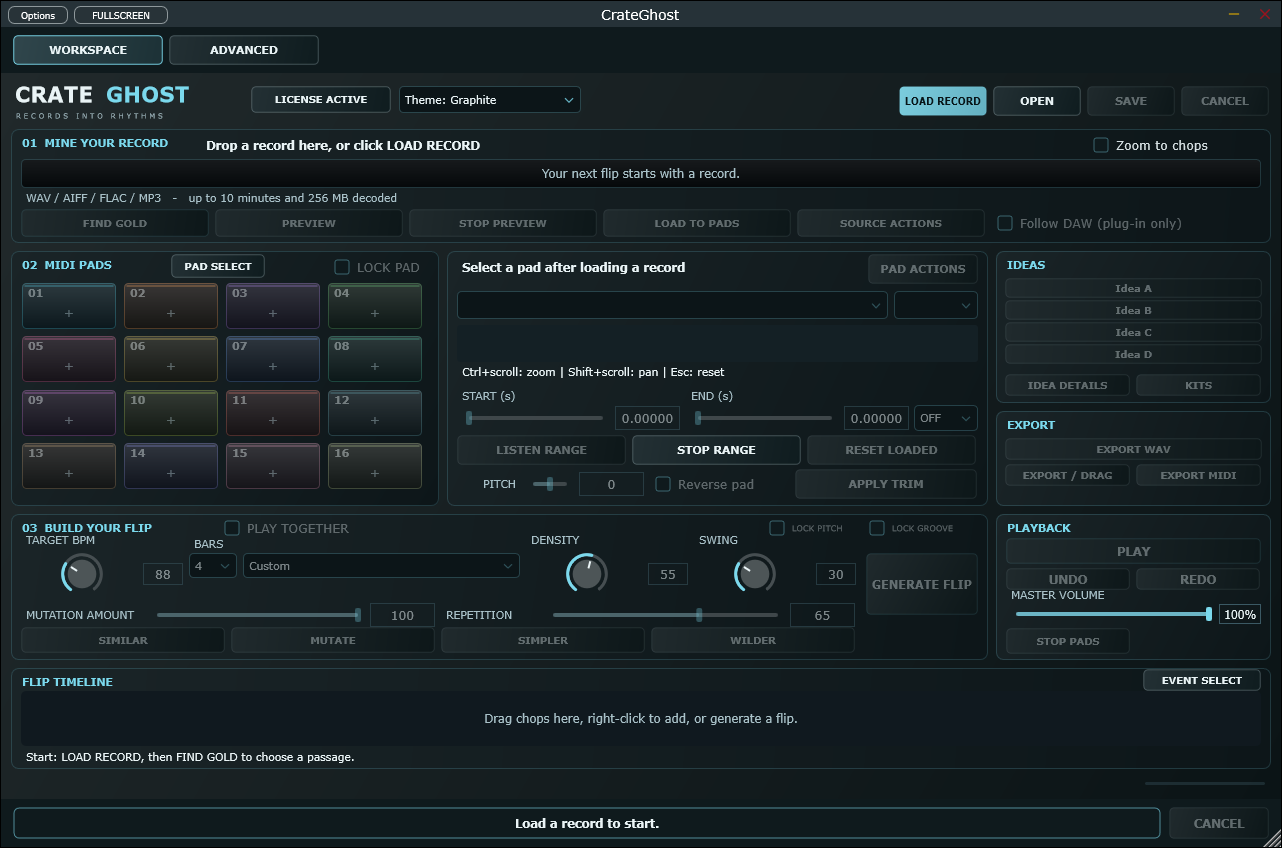Image resolution: width=1282 pixels, height=848 pixels.
Task: Click the LOAD RECORD button
Action: 943,101
